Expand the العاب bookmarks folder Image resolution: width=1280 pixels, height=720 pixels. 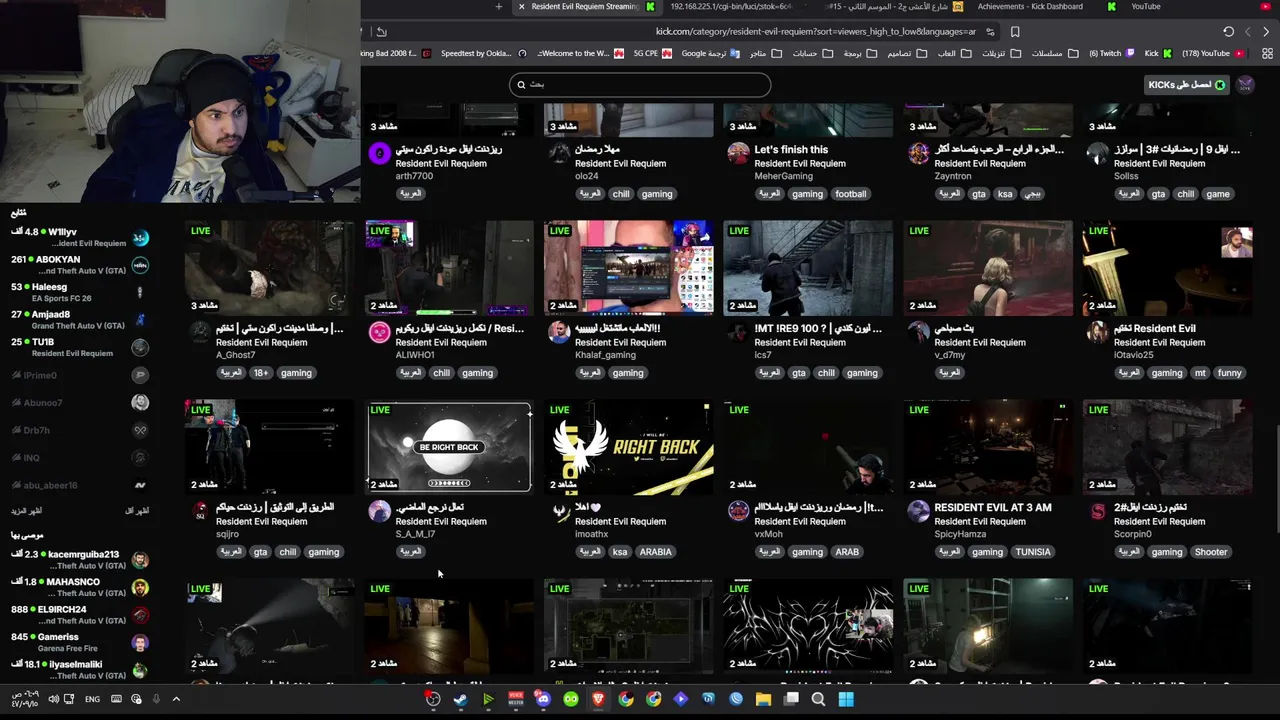click(x=953, y=54)
